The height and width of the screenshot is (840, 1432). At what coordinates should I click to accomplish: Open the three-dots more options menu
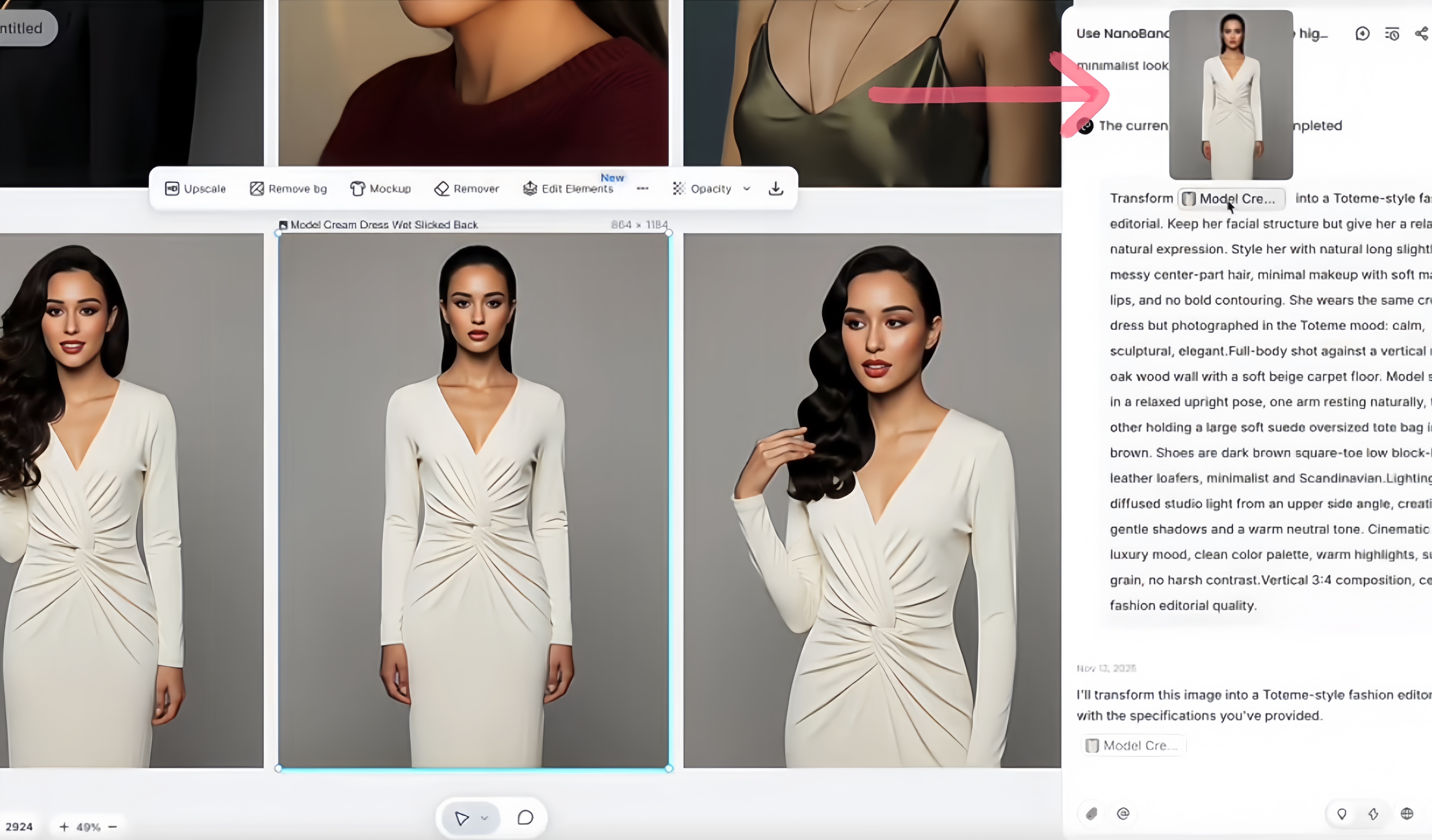[642, 188]
